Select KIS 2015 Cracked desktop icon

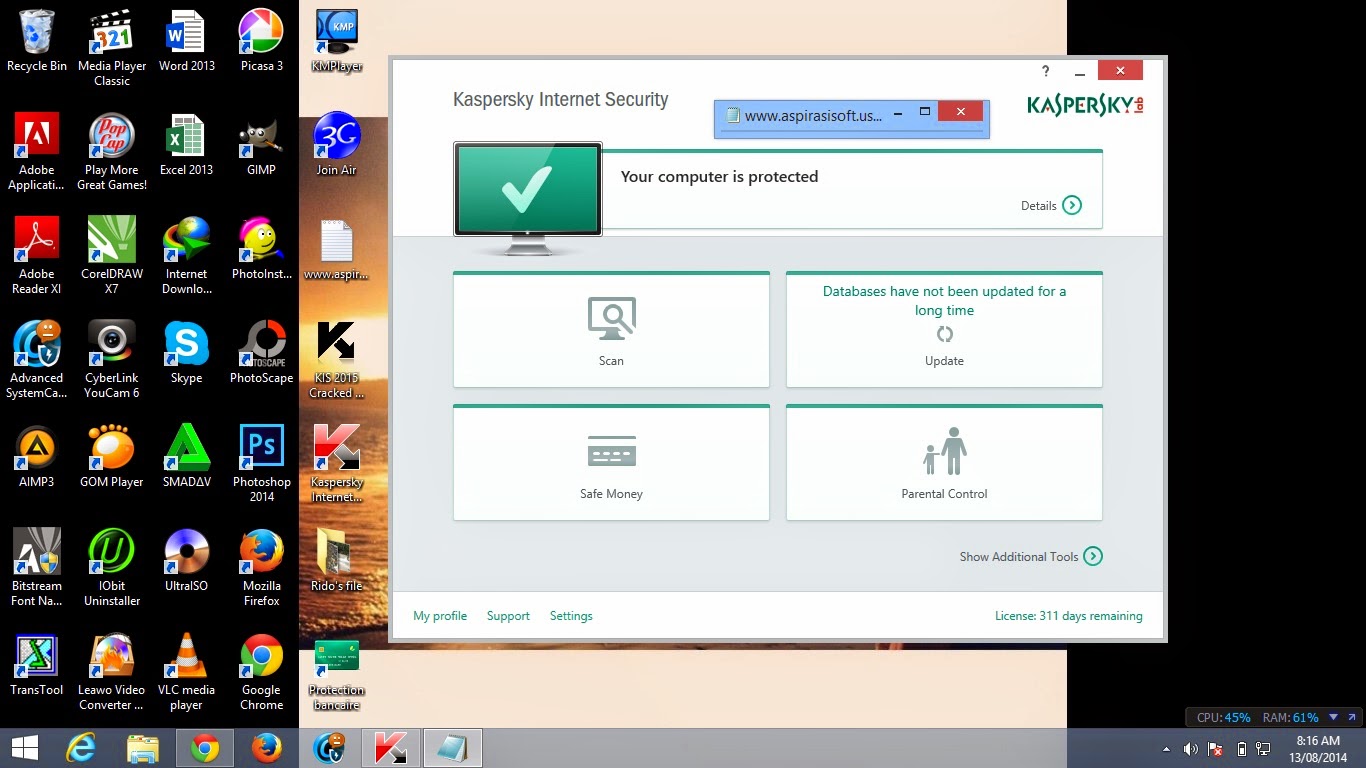(337, 359)
